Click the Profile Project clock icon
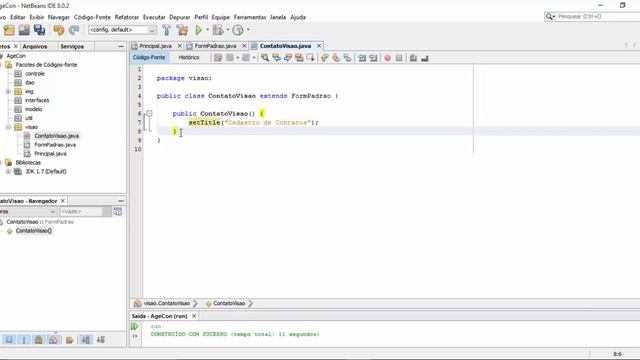Image resolution: width=640 pixels, height=360 pixels. (x=238, y=30)
